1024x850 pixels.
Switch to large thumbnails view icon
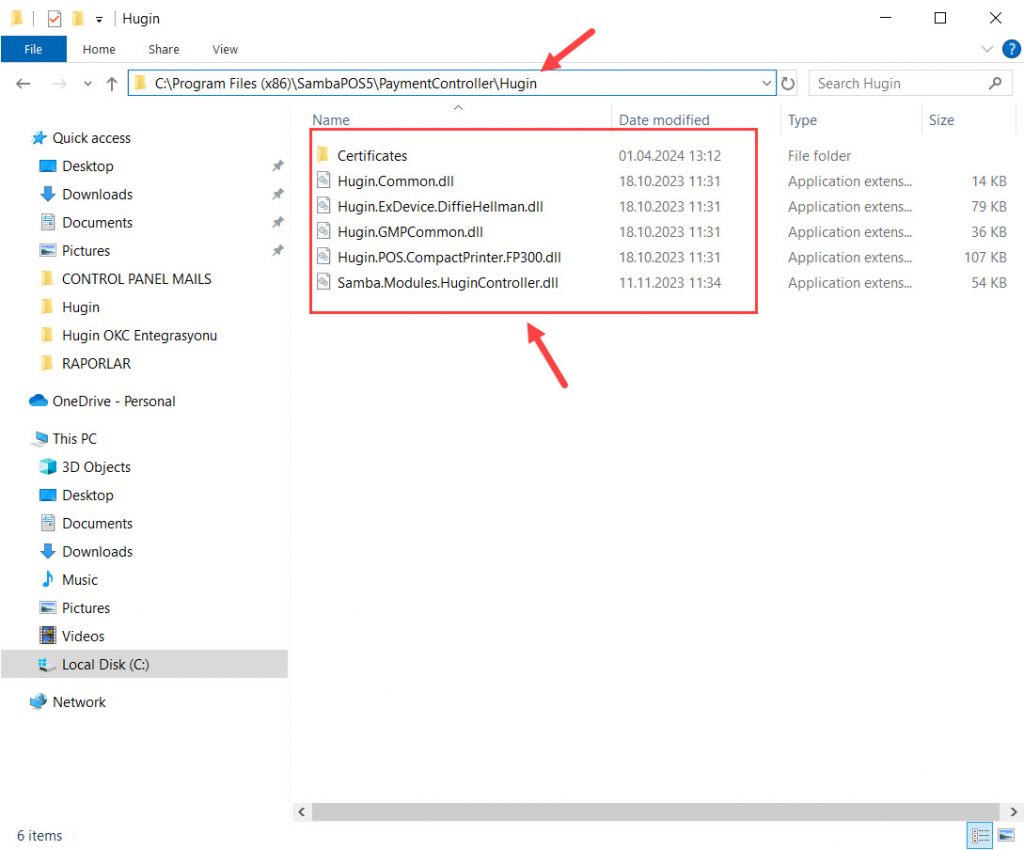pos(1006,836)
